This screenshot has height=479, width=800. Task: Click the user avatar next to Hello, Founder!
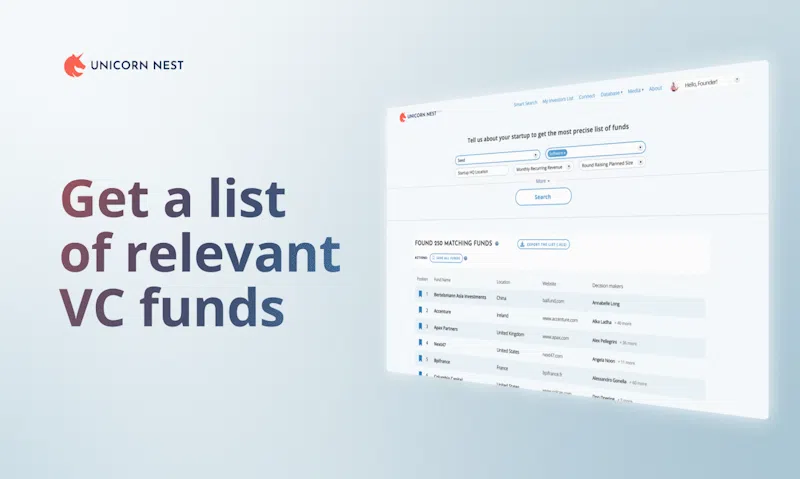674,86
